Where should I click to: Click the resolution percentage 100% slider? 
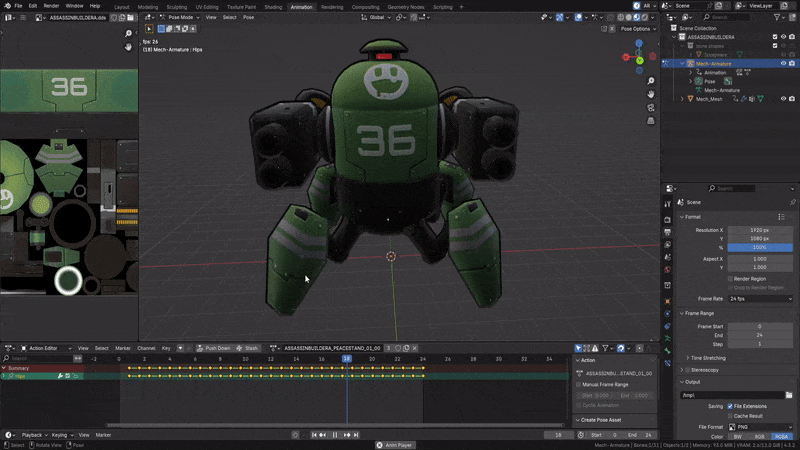click(x=759, y=247)
